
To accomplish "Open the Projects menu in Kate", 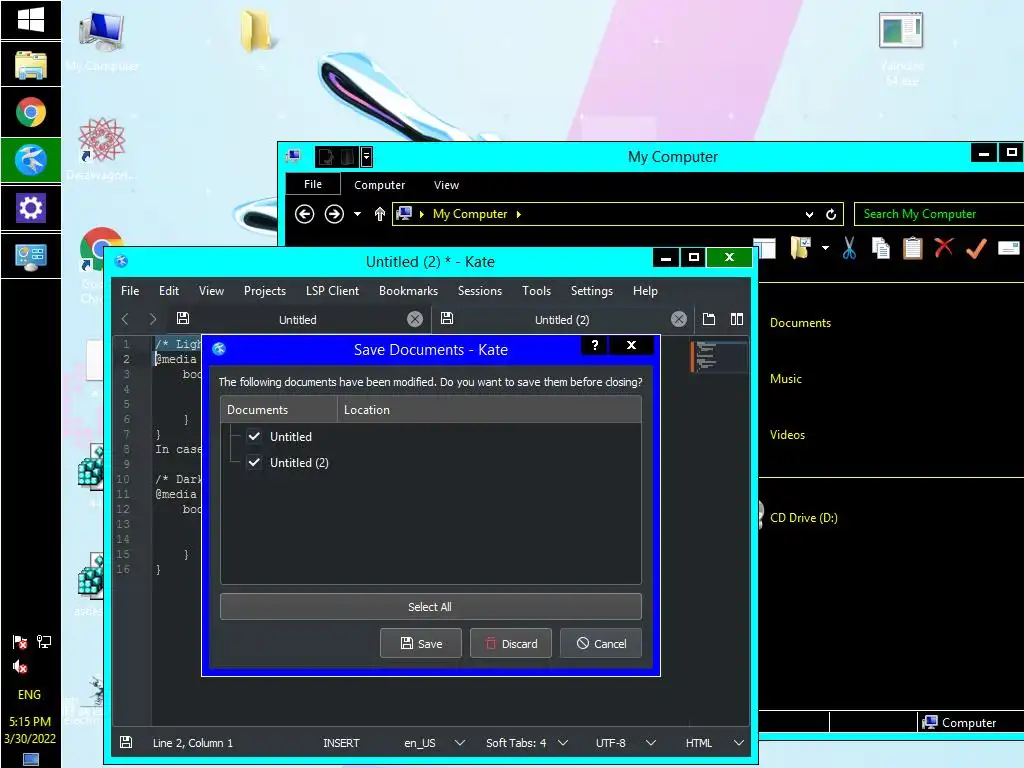I will coord(264,291).
